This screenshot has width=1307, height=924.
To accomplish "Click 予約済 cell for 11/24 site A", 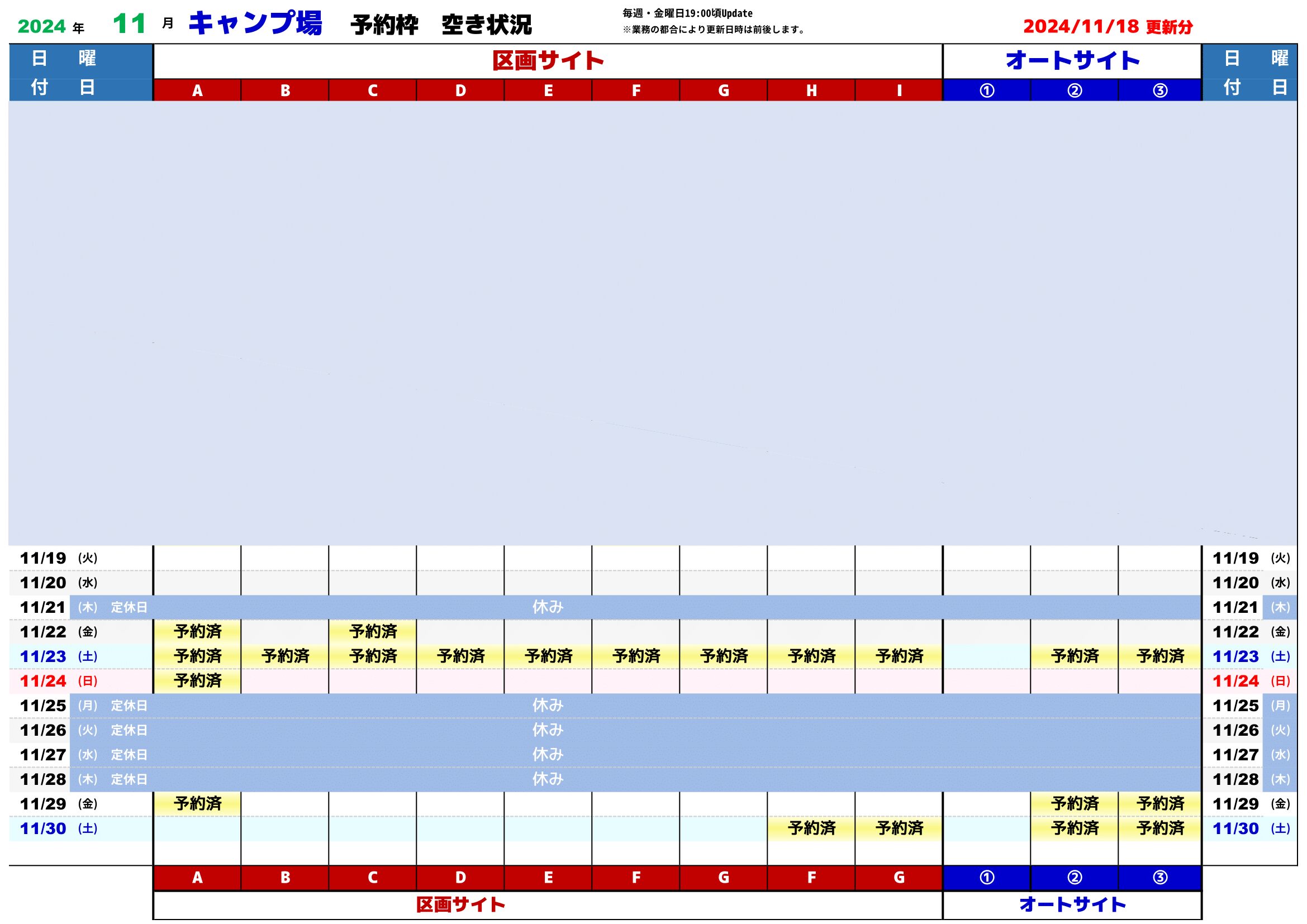I will tap(197, 681).
